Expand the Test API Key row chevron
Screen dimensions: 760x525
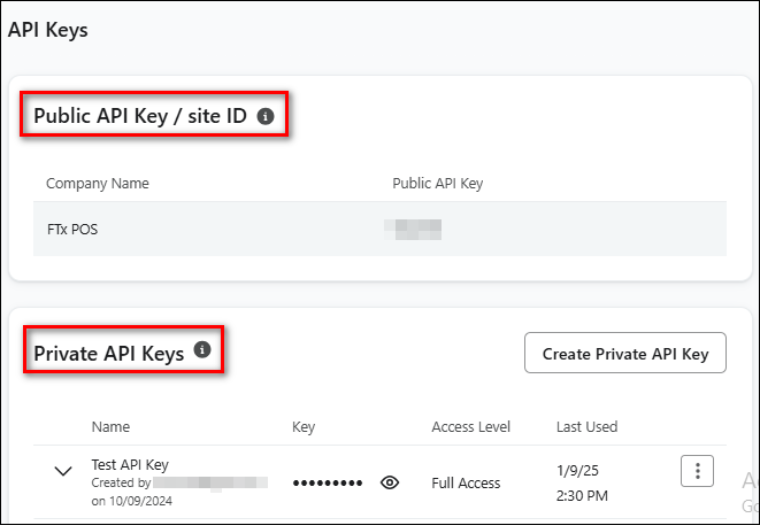pos(63,471)
